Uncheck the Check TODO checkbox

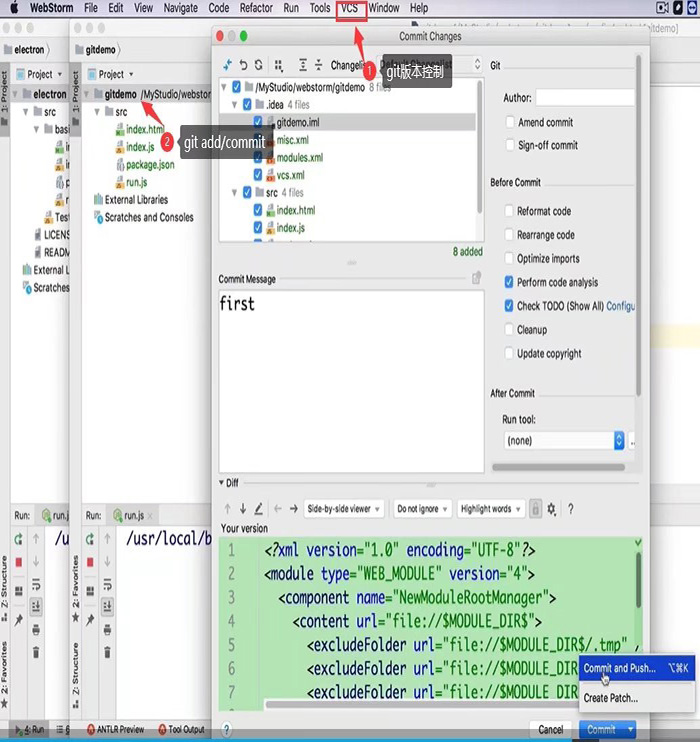pyautogui.click(x=509, y=306)
